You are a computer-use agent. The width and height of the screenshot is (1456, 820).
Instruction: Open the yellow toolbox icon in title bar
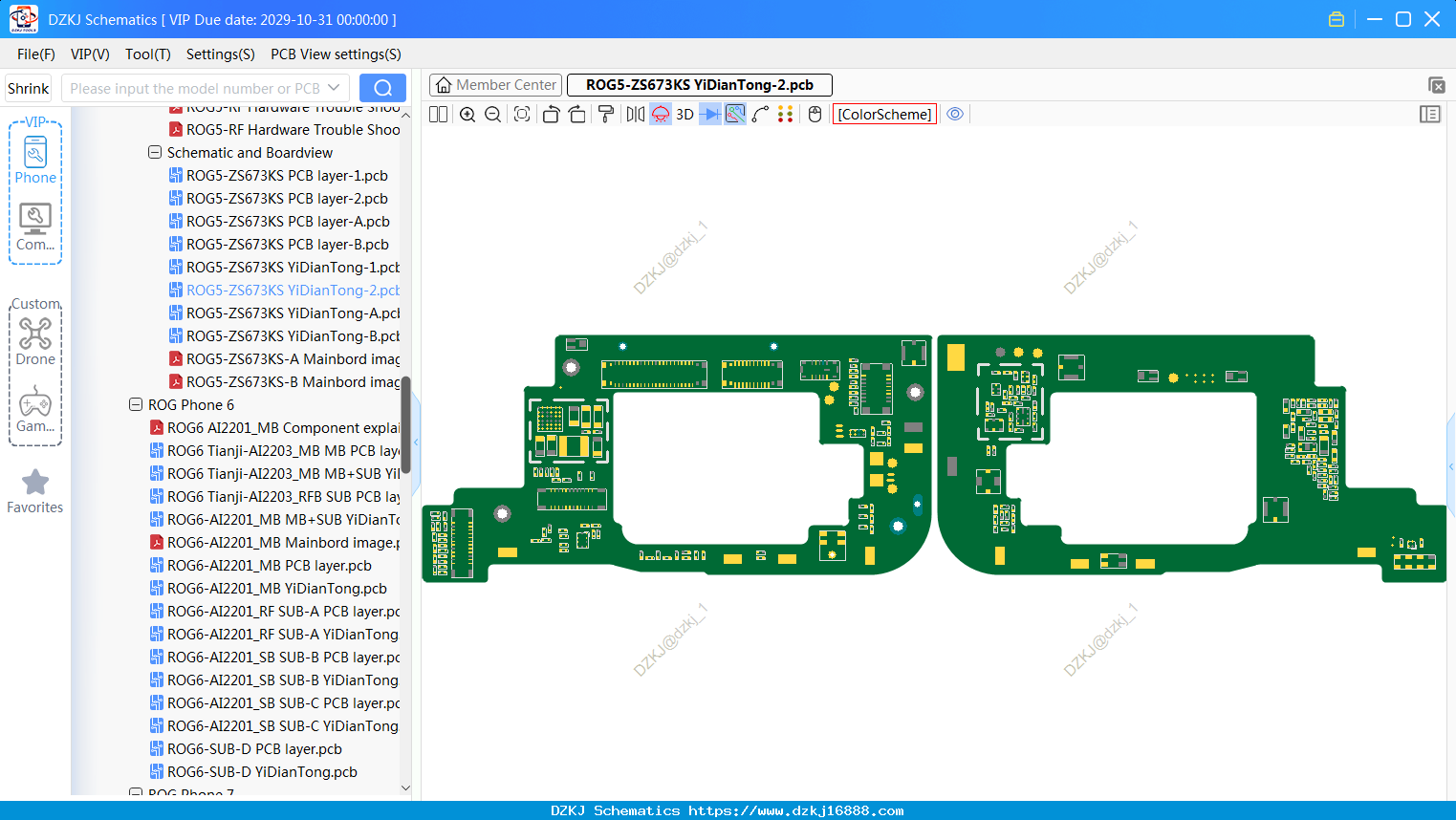[1336, 19]
